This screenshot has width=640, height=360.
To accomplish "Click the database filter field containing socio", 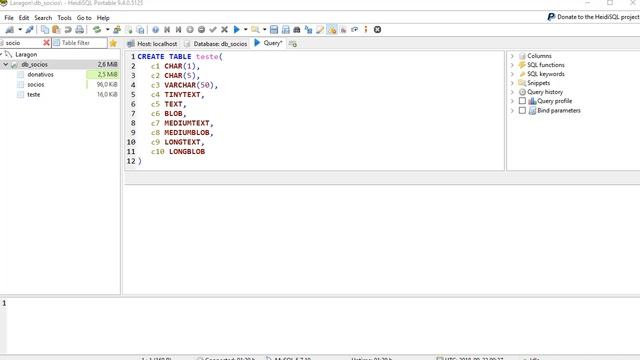I will (x=21, y=43).
